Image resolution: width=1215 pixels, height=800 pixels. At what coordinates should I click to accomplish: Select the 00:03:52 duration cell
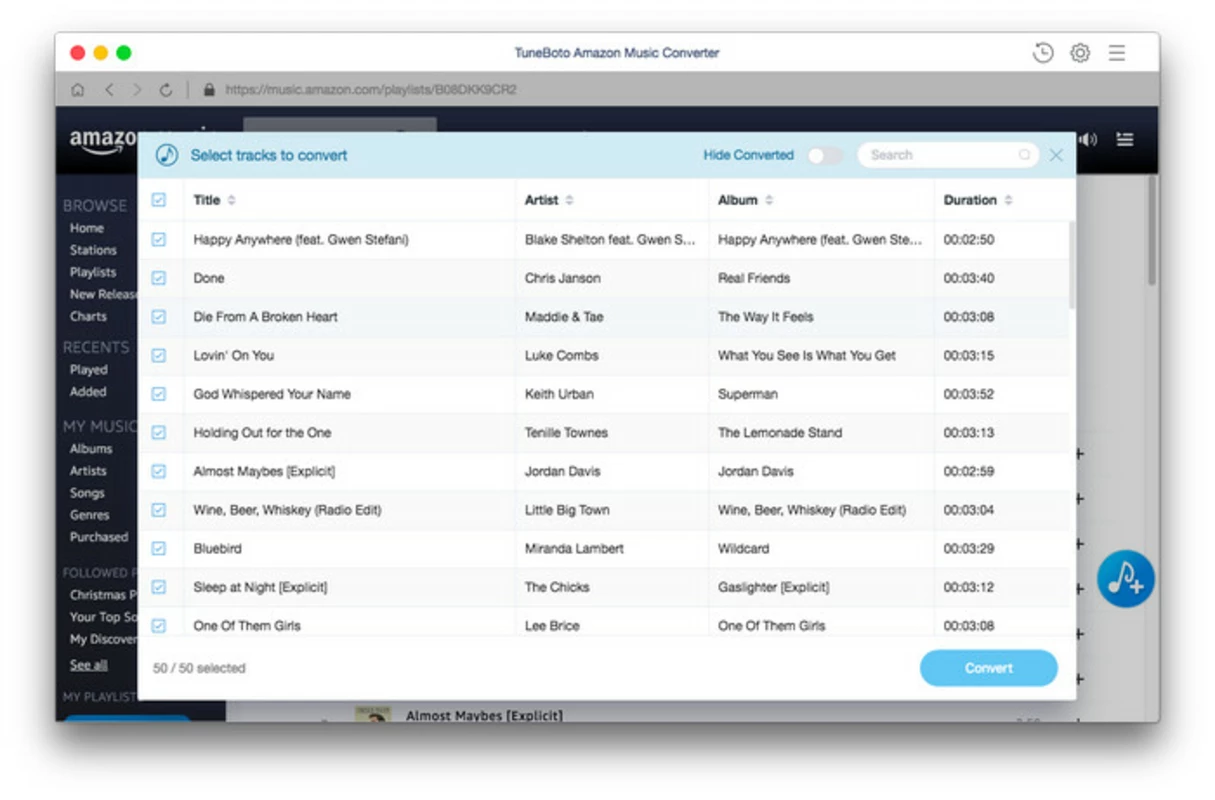969,394
